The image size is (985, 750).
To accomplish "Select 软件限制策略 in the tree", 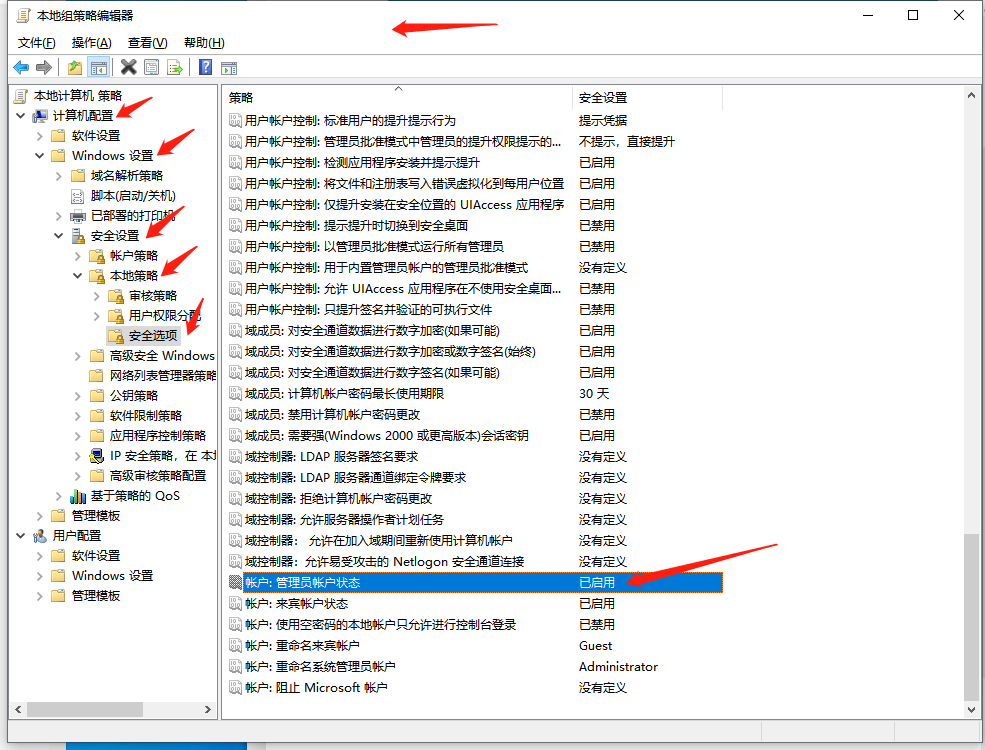I will pos(145,416).
